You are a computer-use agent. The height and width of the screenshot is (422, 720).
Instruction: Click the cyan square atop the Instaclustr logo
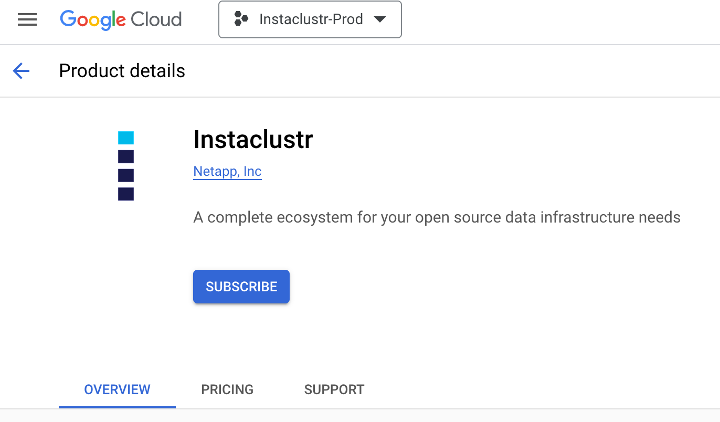126,138
